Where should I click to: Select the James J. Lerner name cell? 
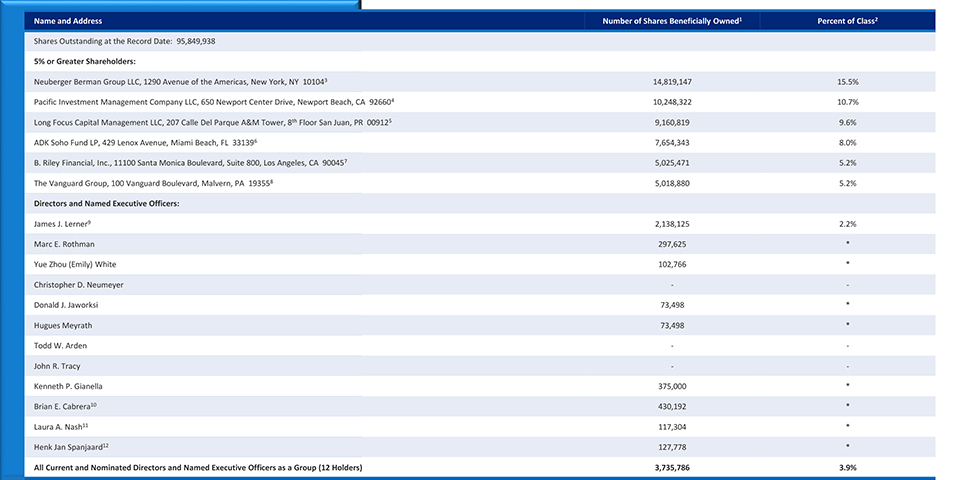pyautogui.click(x=62, y=224)
